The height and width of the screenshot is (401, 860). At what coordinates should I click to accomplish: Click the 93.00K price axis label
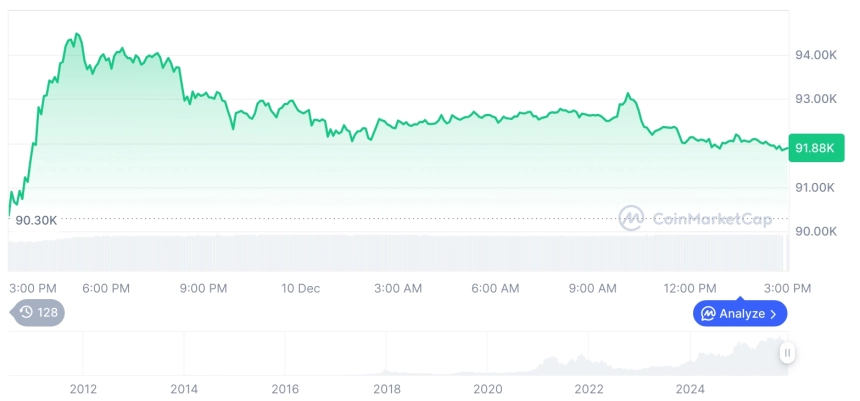pos(815,99)
